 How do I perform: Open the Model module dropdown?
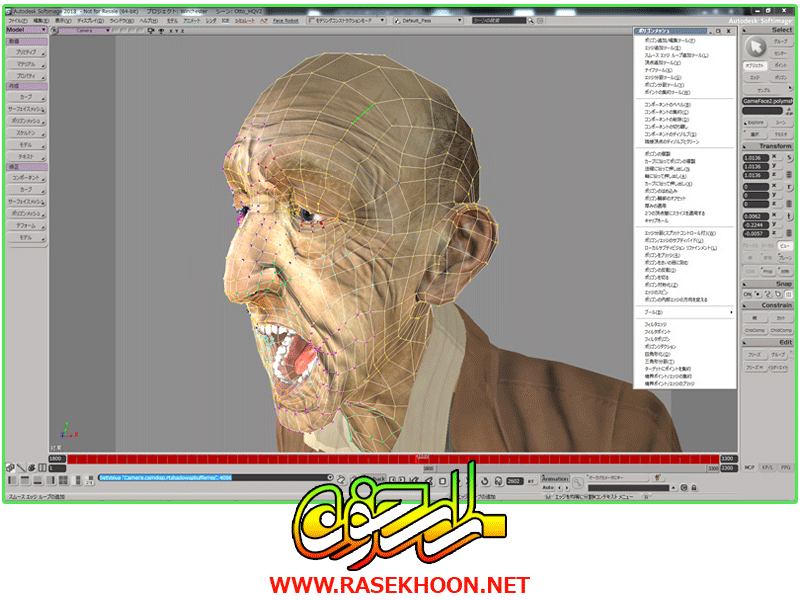click(27, 30)
